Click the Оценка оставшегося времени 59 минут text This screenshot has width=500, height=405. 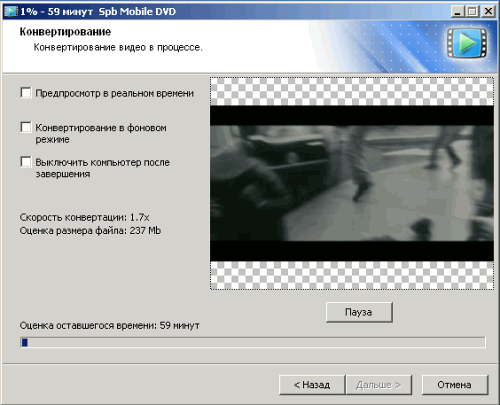pos(110,325)
